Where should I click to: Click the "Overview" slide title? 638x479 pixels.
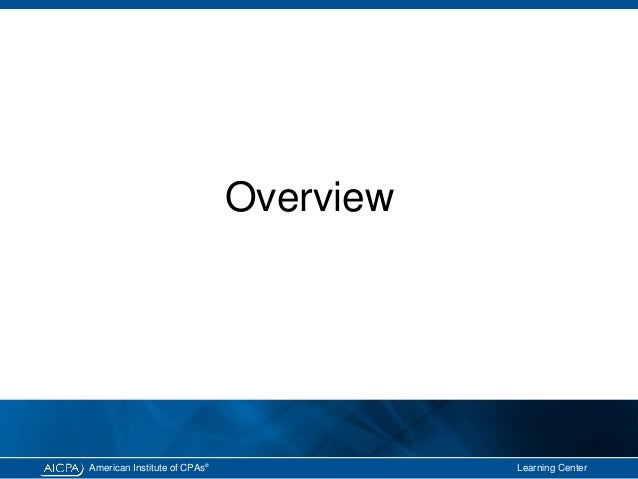tap(309, 197)
